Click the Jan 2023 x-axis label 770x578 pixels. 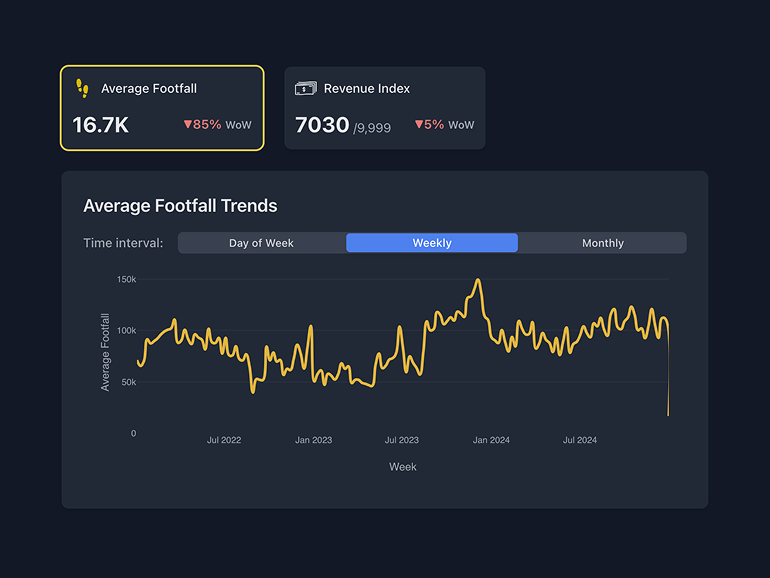click(x=313, y=440)
